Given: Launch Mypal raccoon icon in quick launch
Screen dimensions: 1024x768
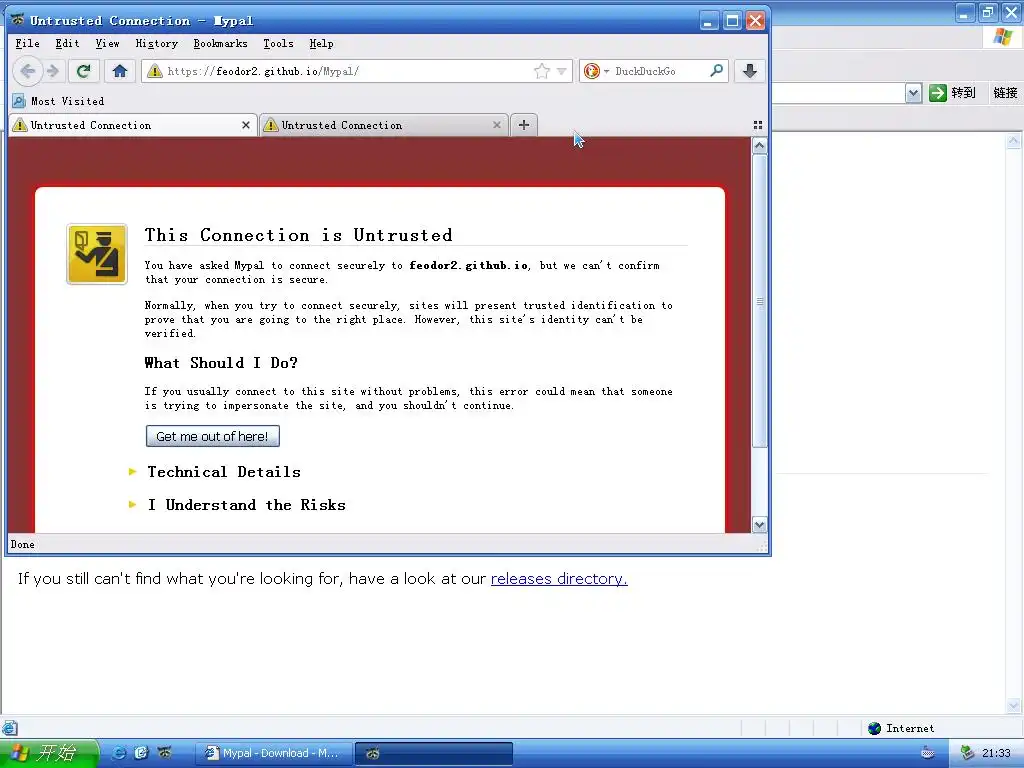Looking at the screenshot, I should [165, 753].
